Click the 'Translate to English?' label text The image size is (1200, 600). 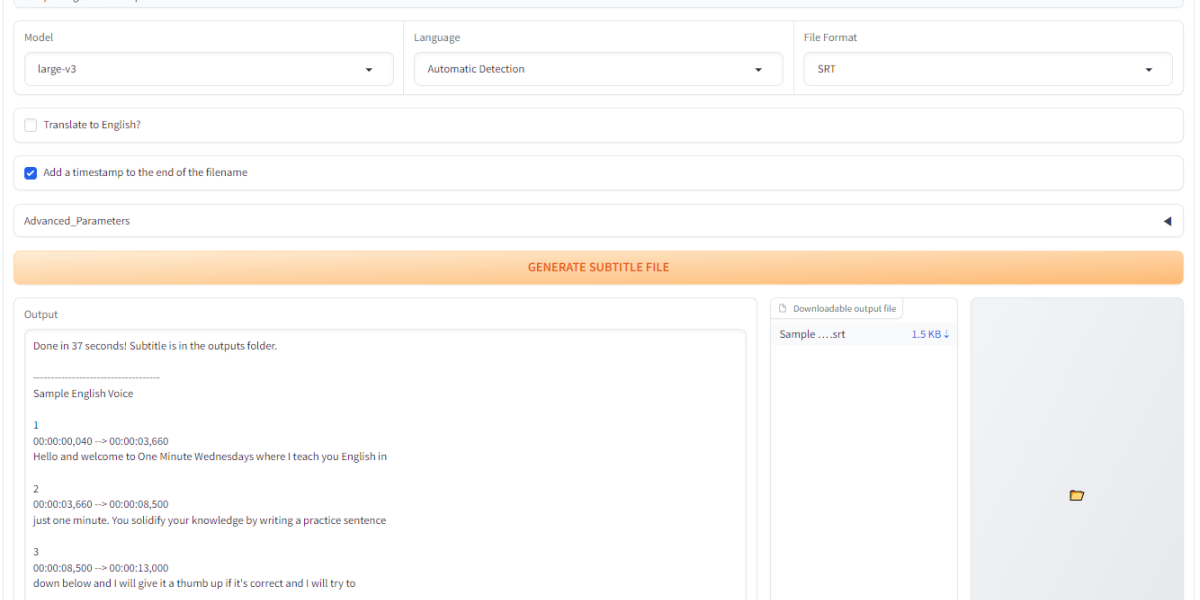point(92,125)
